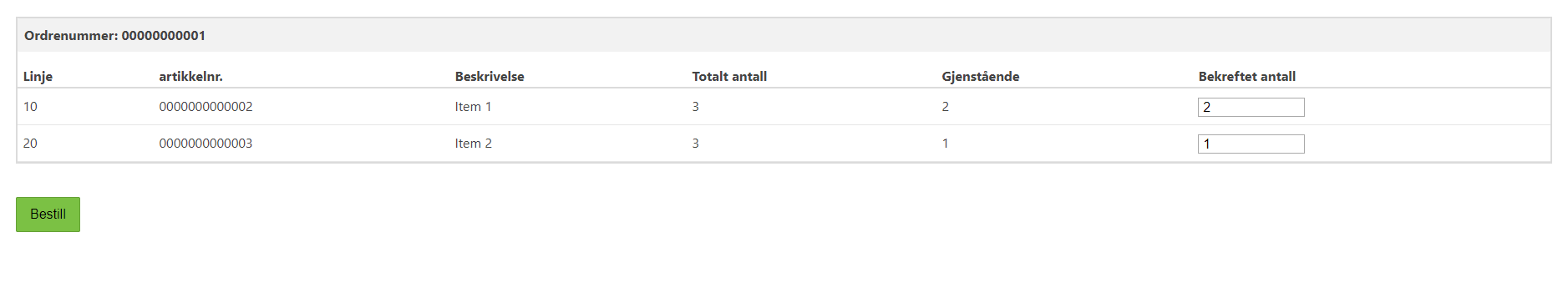Click remaining quantity 1 for Item 2

(x=945, y=144)
